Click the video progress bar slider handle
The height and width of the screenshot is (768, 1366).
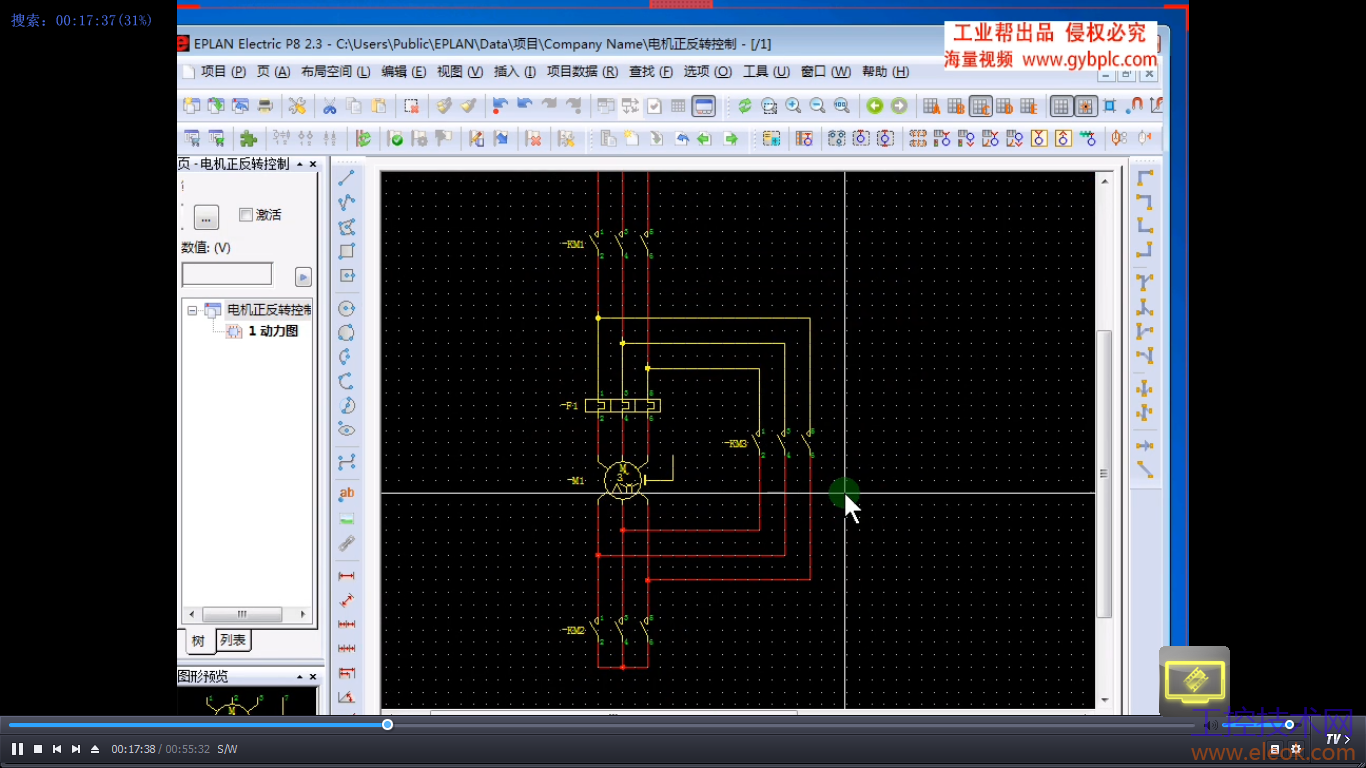pyautogui.click(x=387, y=724)
